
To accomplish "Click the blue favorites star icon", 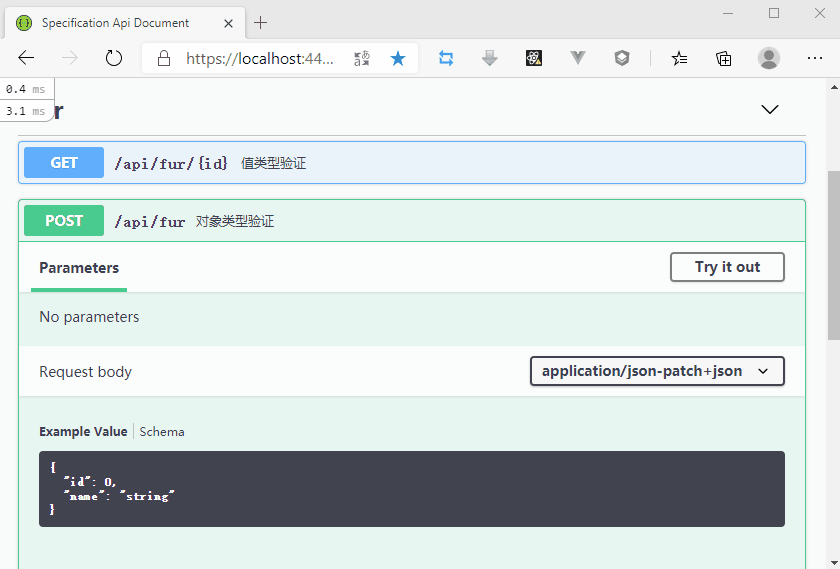I will 398,58.
